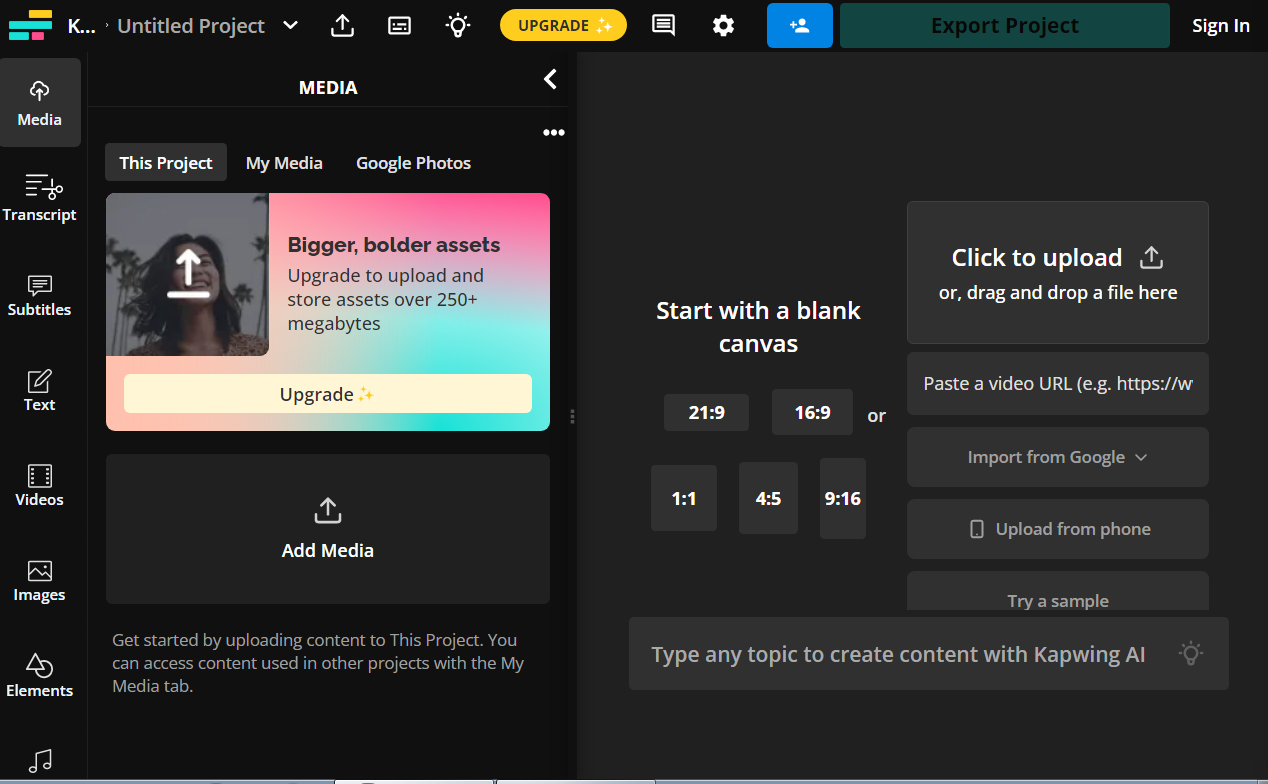This screenshot has height=784, width=1268.
Task: Switch to the My Media tab
Action: [x=284, y=163]
